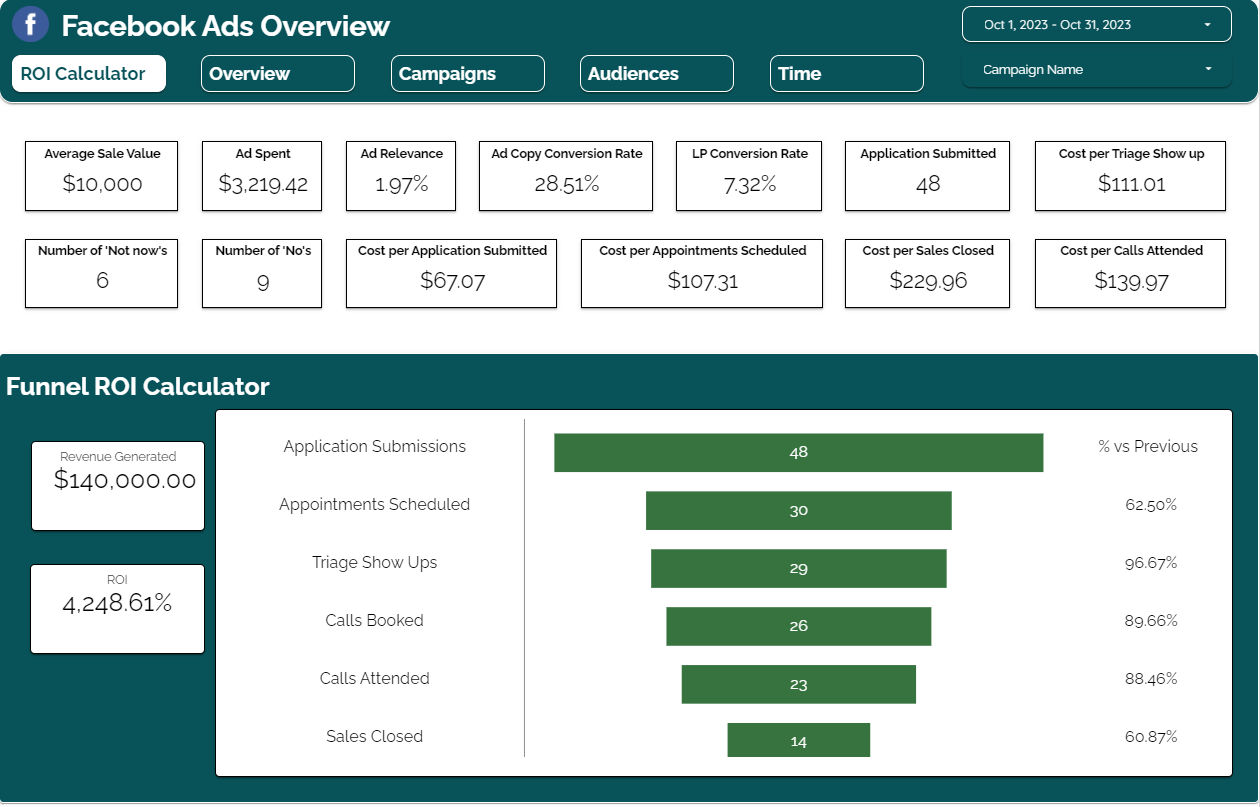This screenshot has height=807, width=1260.
Task: Select the Audiences tab
Action: 657,74
